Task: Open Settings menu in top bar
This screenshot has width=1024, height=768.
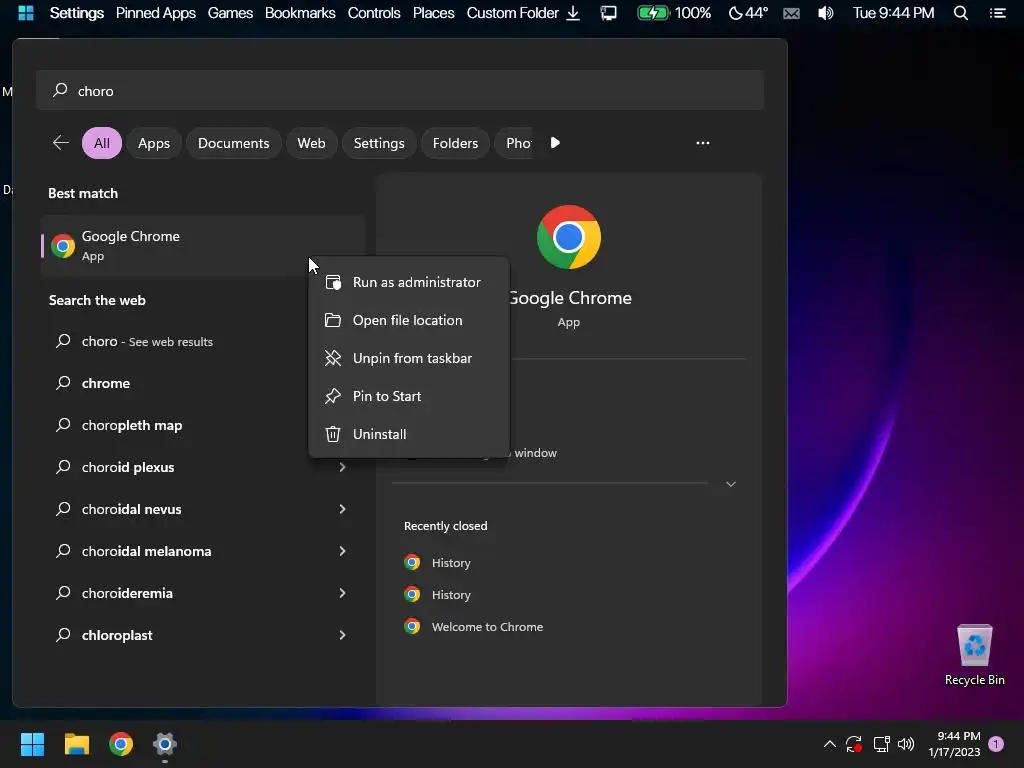Action: [76, 13]
